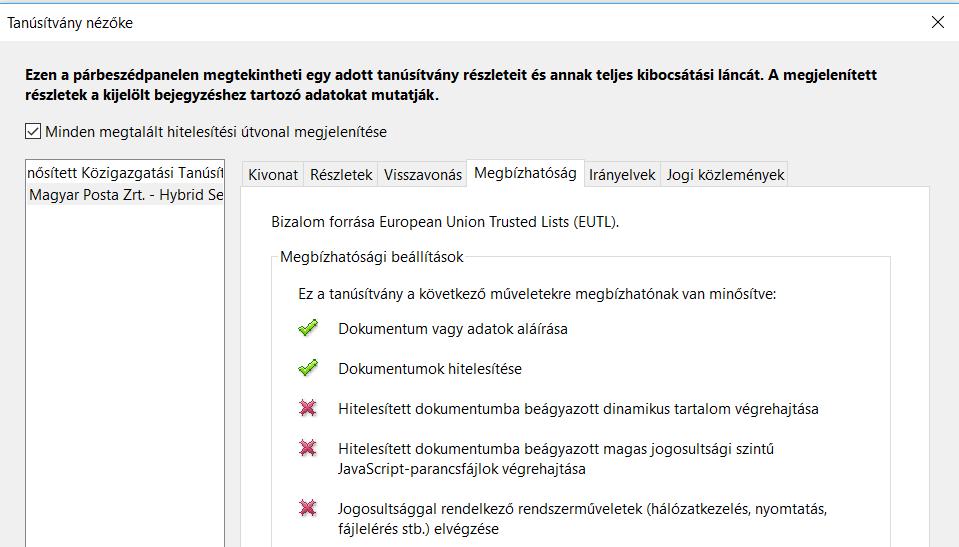Close the Tanúsítvány nézőke dialog

point(938,23)
